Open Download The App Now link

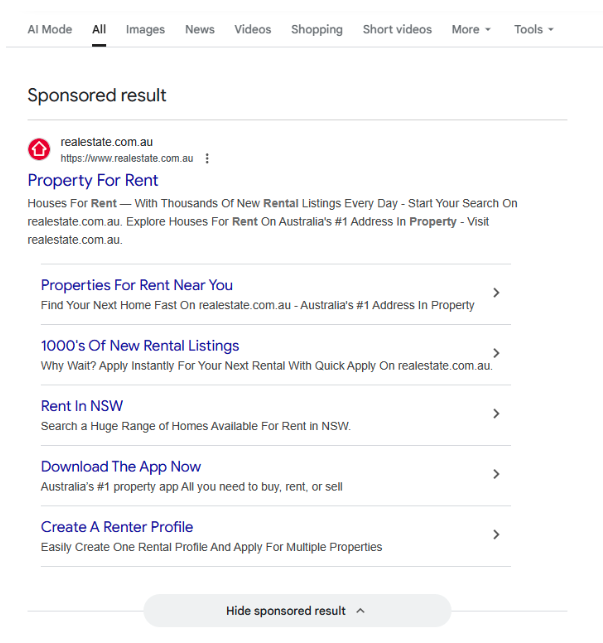pos(121,467)
